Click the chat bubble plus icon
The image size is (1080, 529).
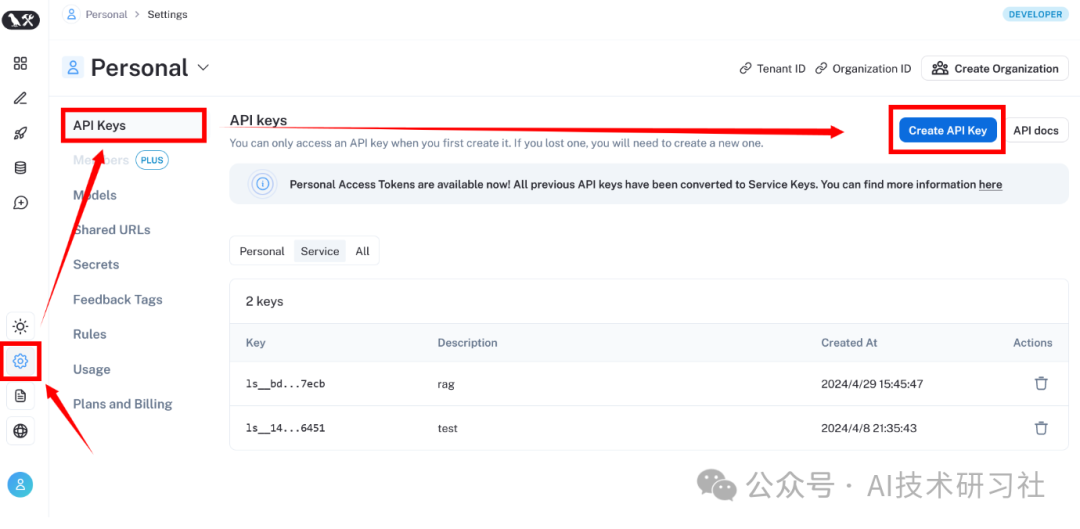20,203
